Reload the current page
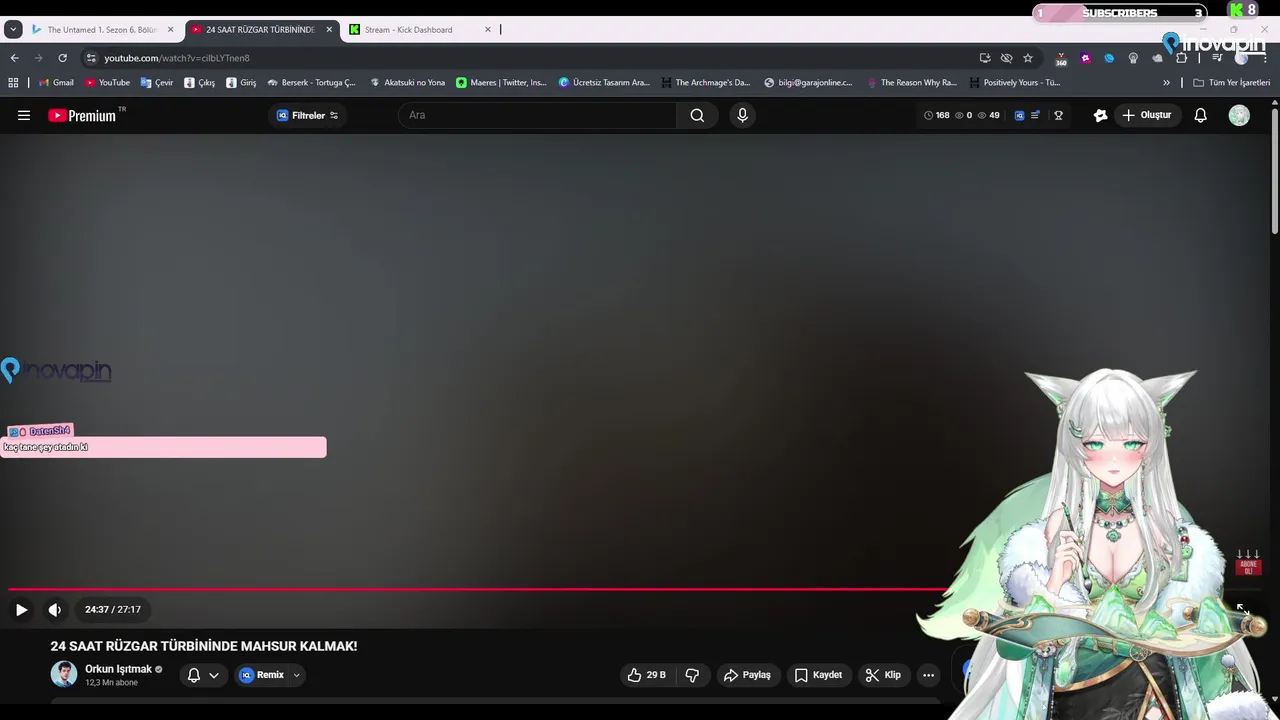The width and height of the screenshot is (1280, 720). [x=62, y=58]
